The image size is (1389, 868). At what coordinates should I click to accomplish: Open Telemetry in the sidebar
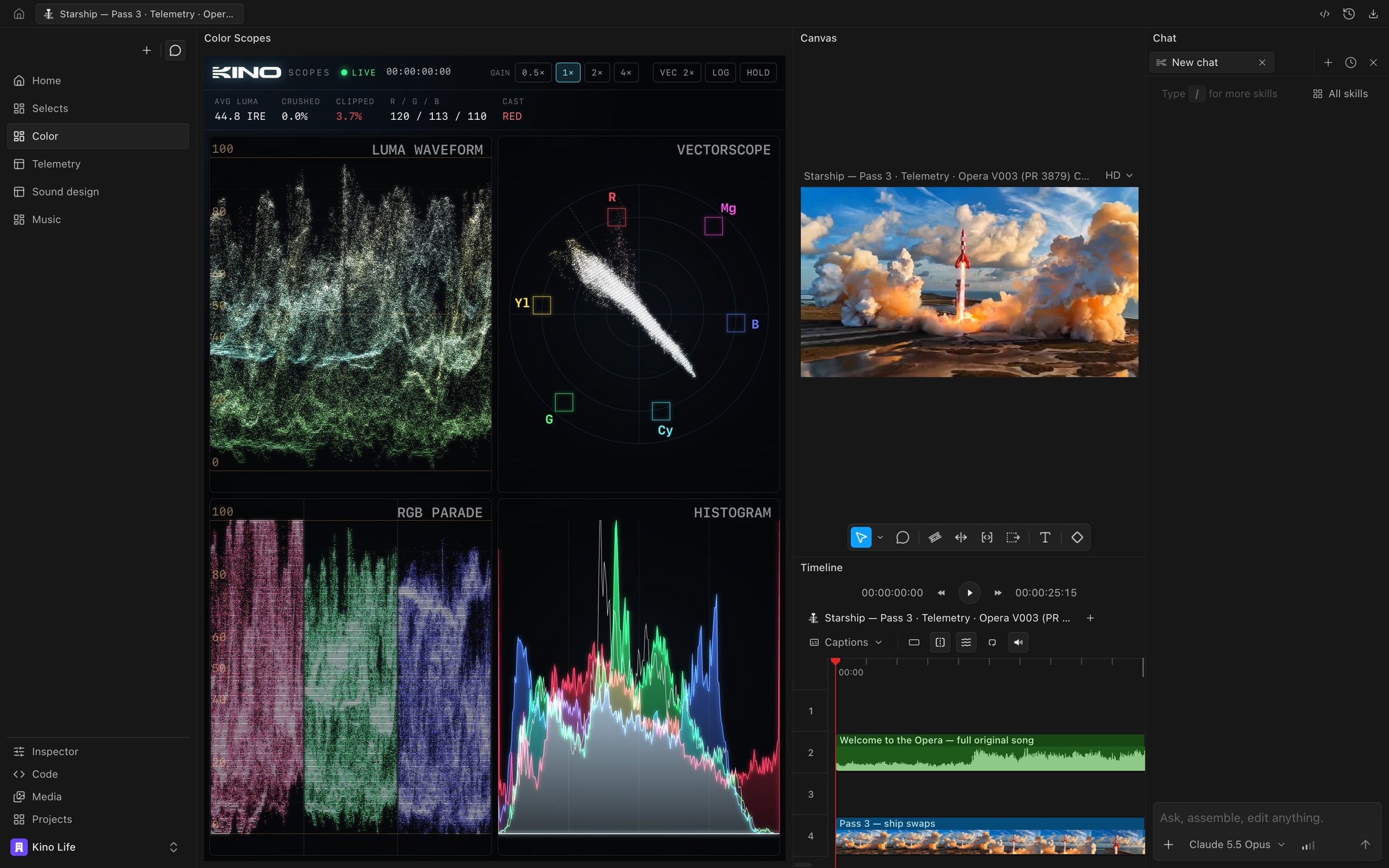point(98,164)
